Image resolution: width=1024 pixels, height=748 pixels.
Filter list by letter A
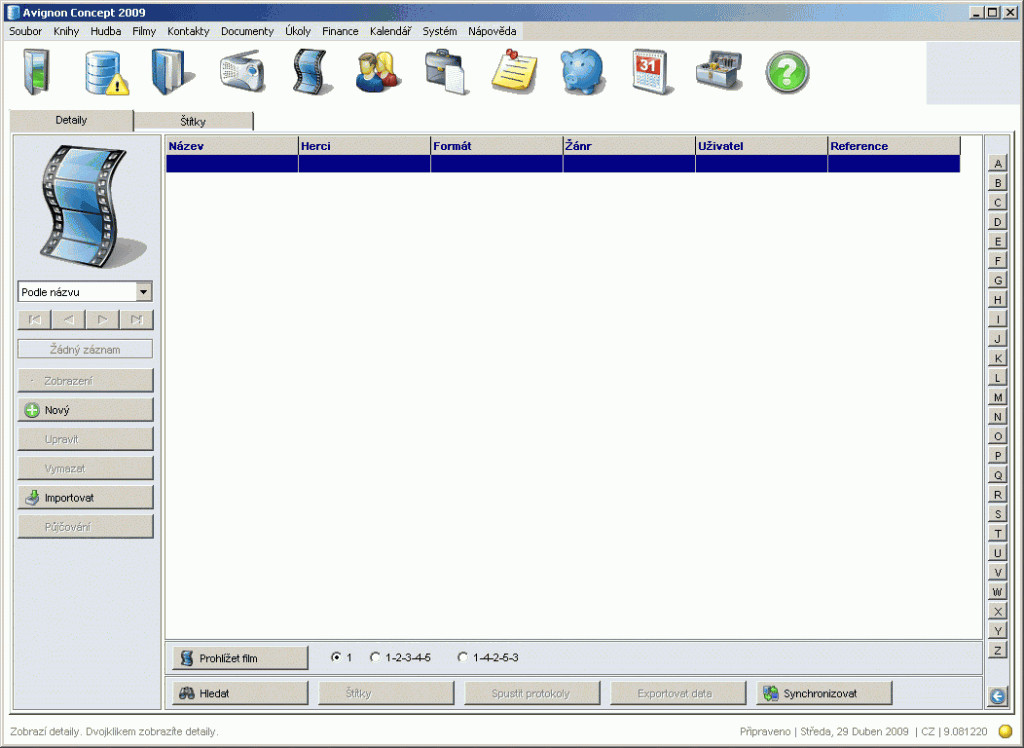click(997, 163)
